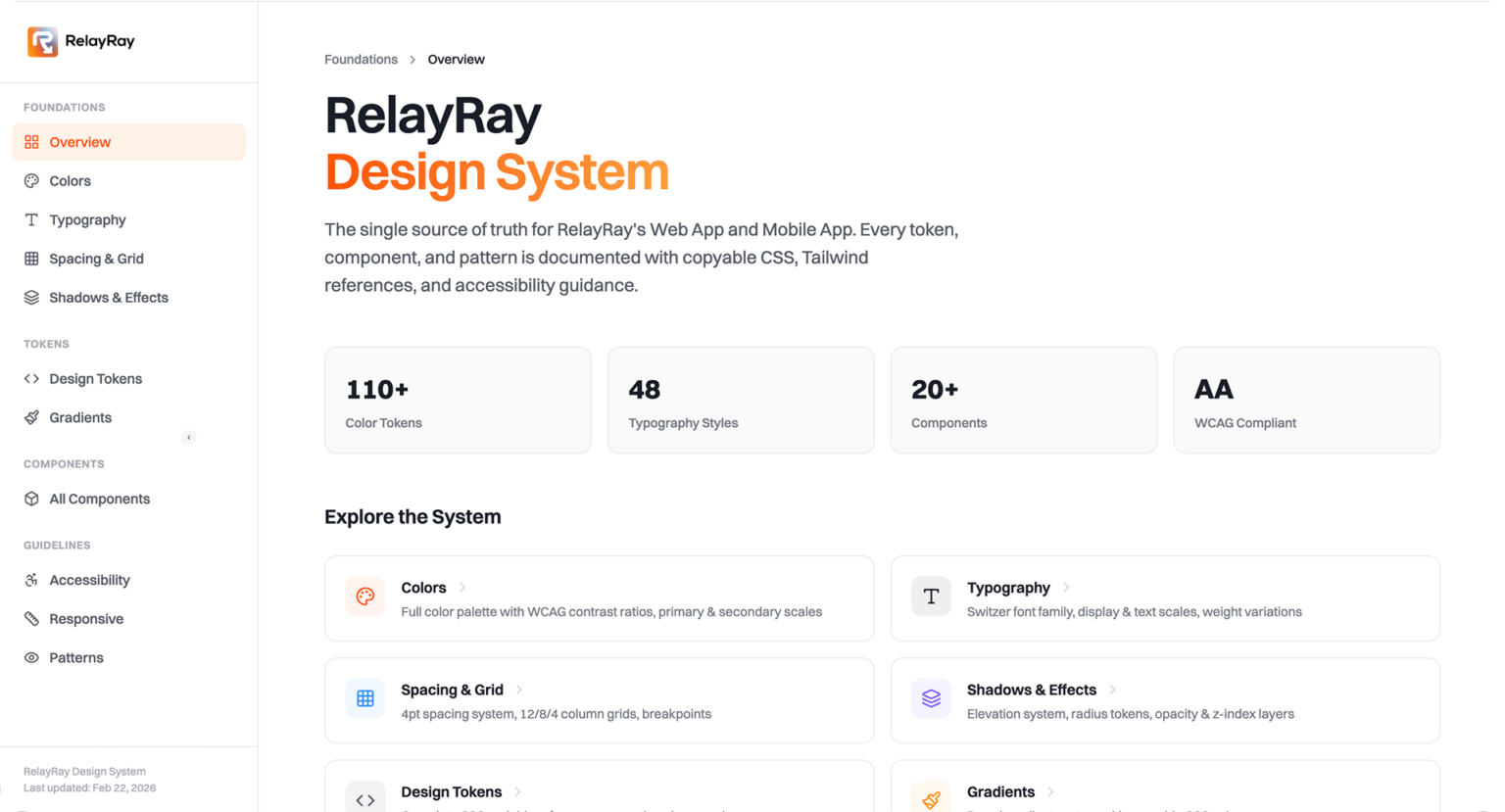Click the Design Tokens code icon
The image size is (1505, 812).
30,378
